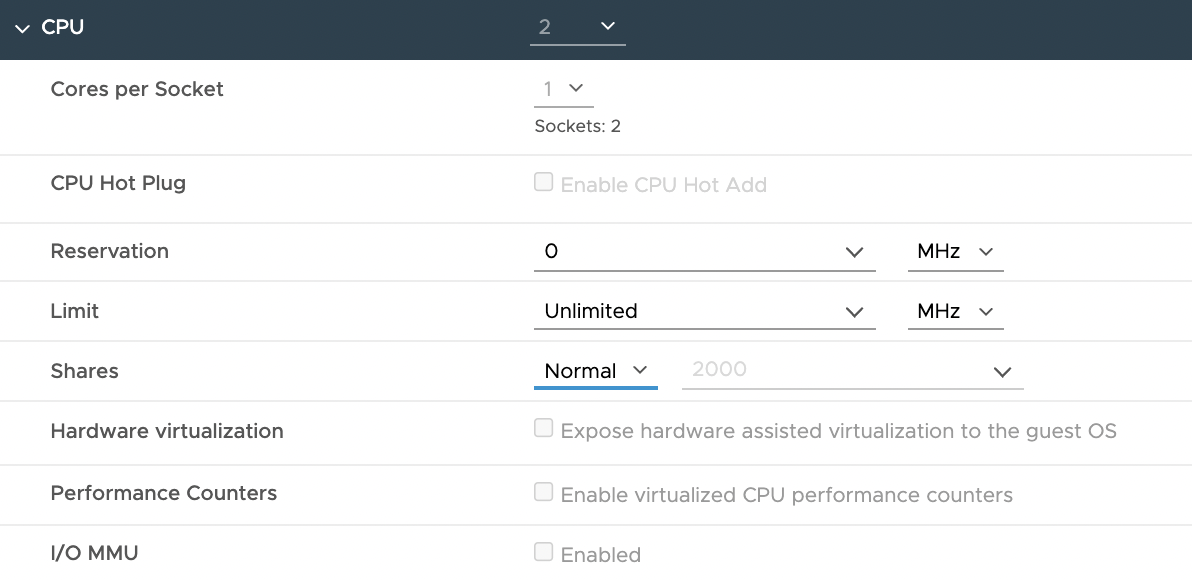Enable CPU Hot Add checkbox
The height and width of the screenshot is (580, 1192).
[x=543, y=182]
